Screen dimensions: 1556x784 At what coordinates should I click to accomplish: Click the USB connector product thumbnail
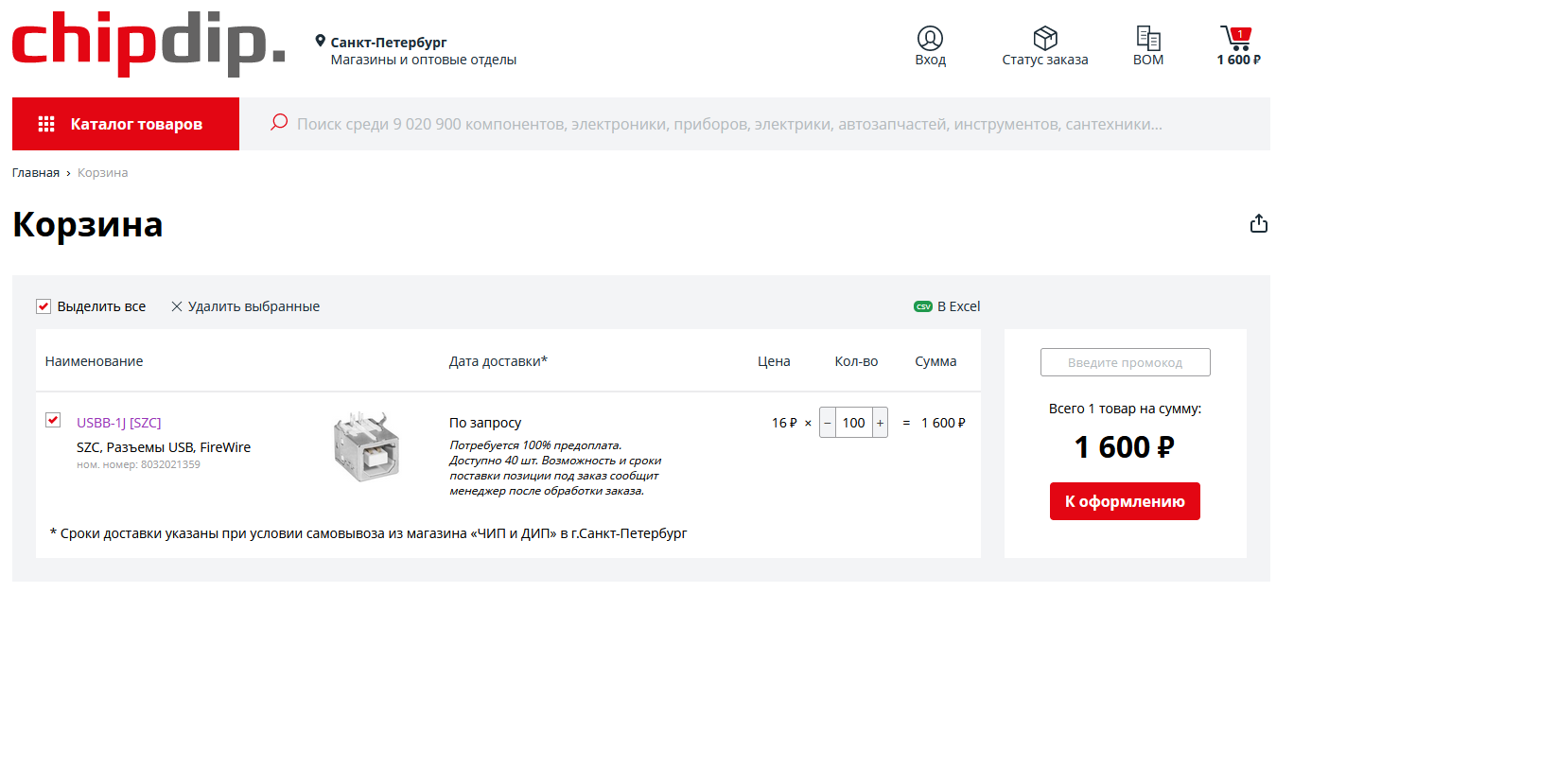pos(367,446)
